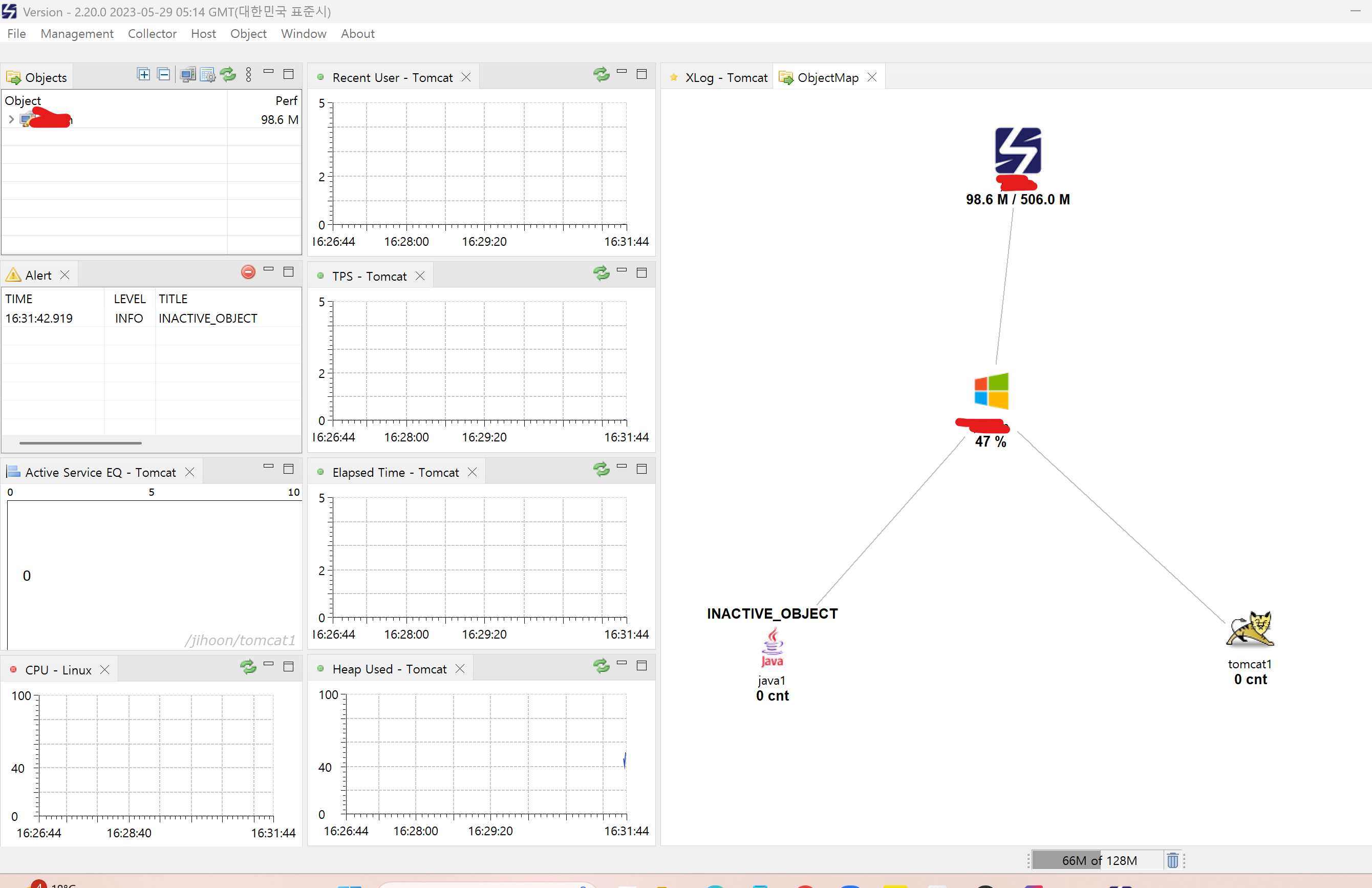Select the INACTIVE_OBJECT alert row
Screen dimensions: 1372x888
[151, 319]
